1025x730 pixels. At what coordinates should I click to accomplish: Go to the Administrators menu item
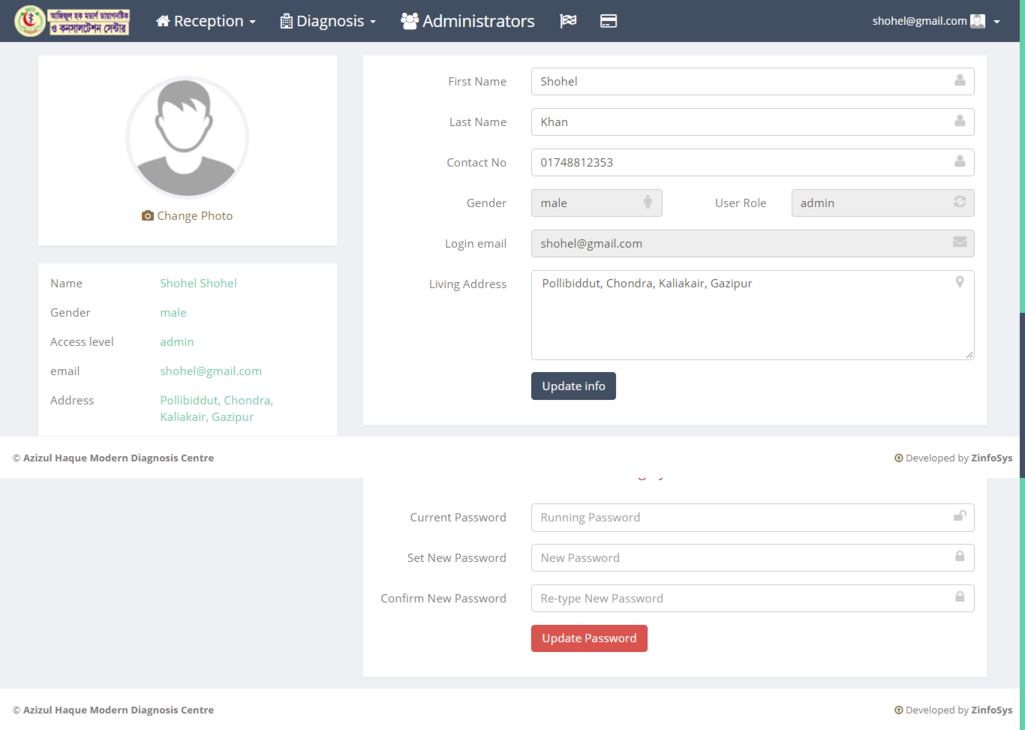click(x=468, y=21)
